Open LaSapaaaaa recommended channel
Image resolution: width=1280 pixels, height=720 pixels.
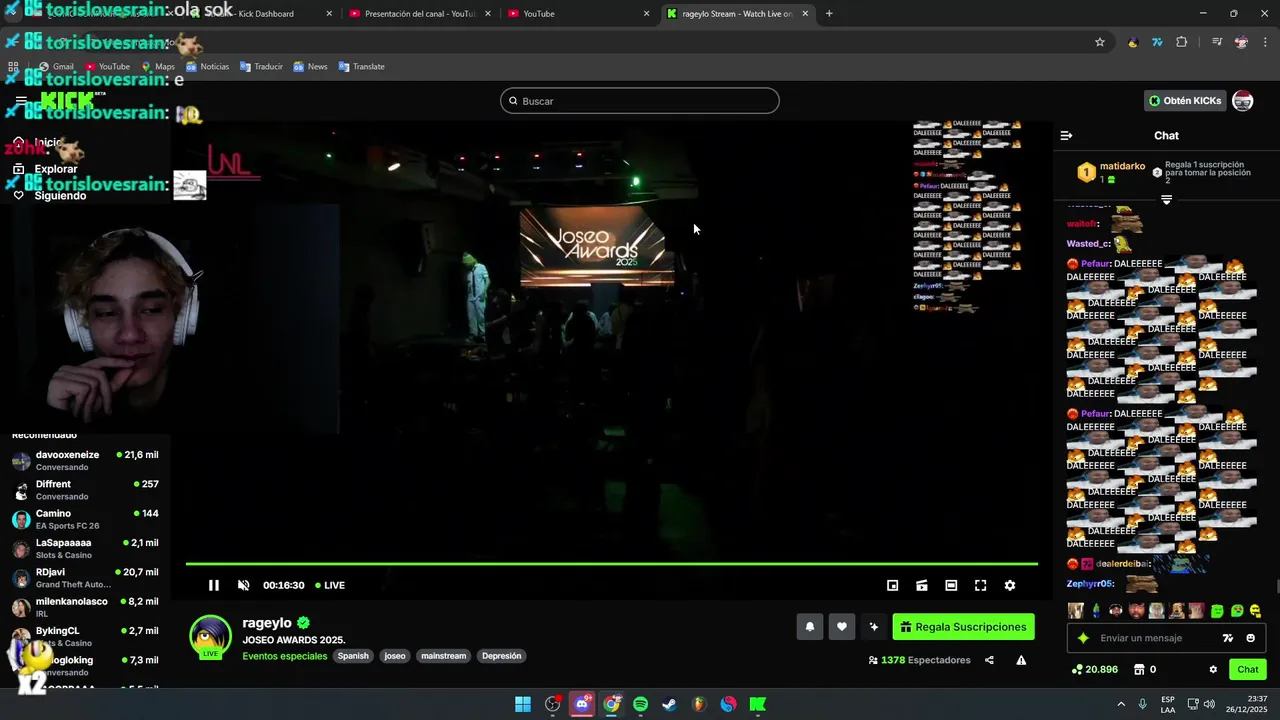[x=85, y=548]
